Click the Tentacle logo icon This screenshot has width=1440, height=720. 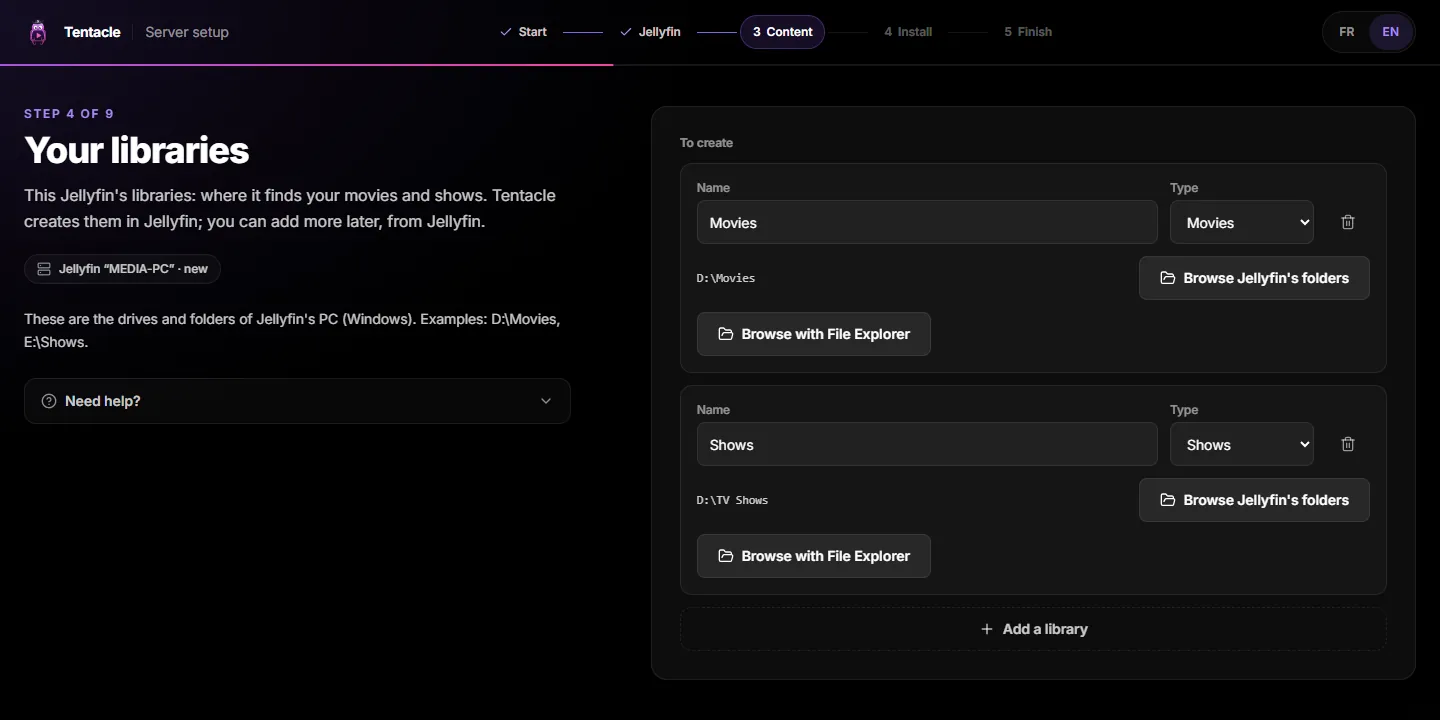pyautogui.click(x=38, y=32)
